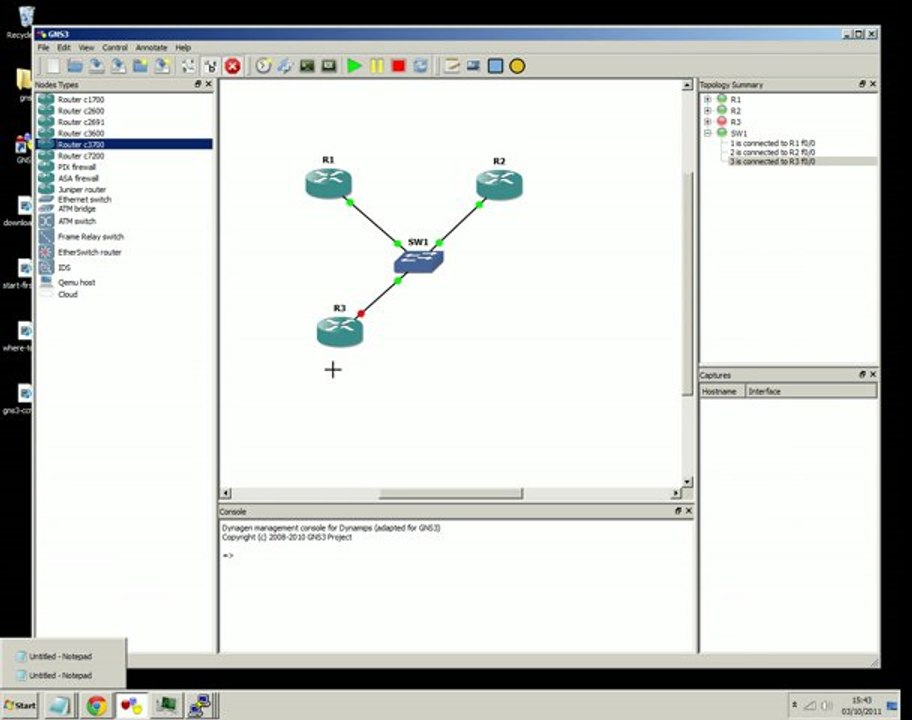Stop all devices with red stop button

click(x=398, y=66)
